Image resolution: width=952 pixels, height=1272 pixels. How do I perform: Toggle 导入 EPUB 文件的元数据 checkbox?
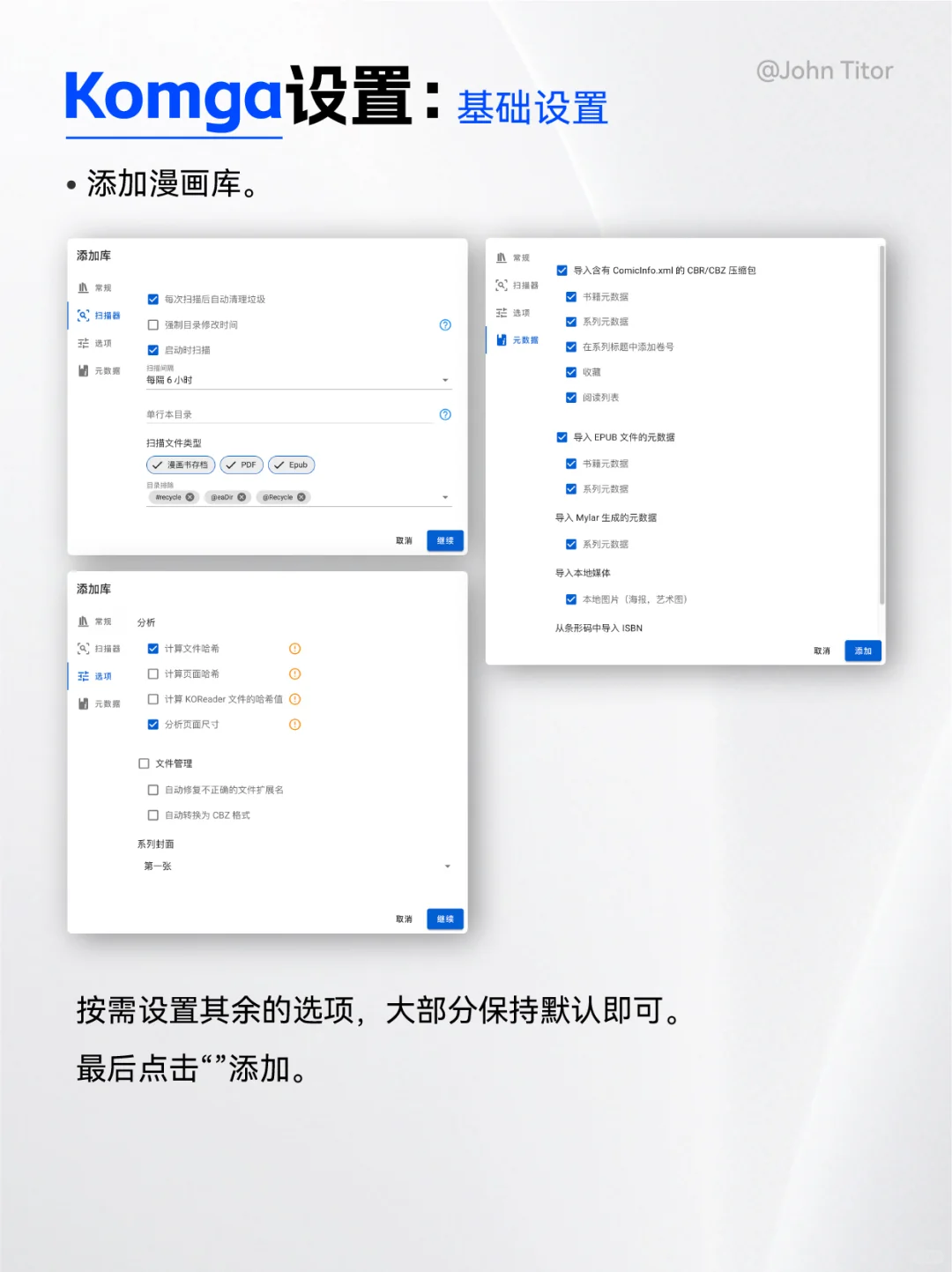tap(562, 437)
